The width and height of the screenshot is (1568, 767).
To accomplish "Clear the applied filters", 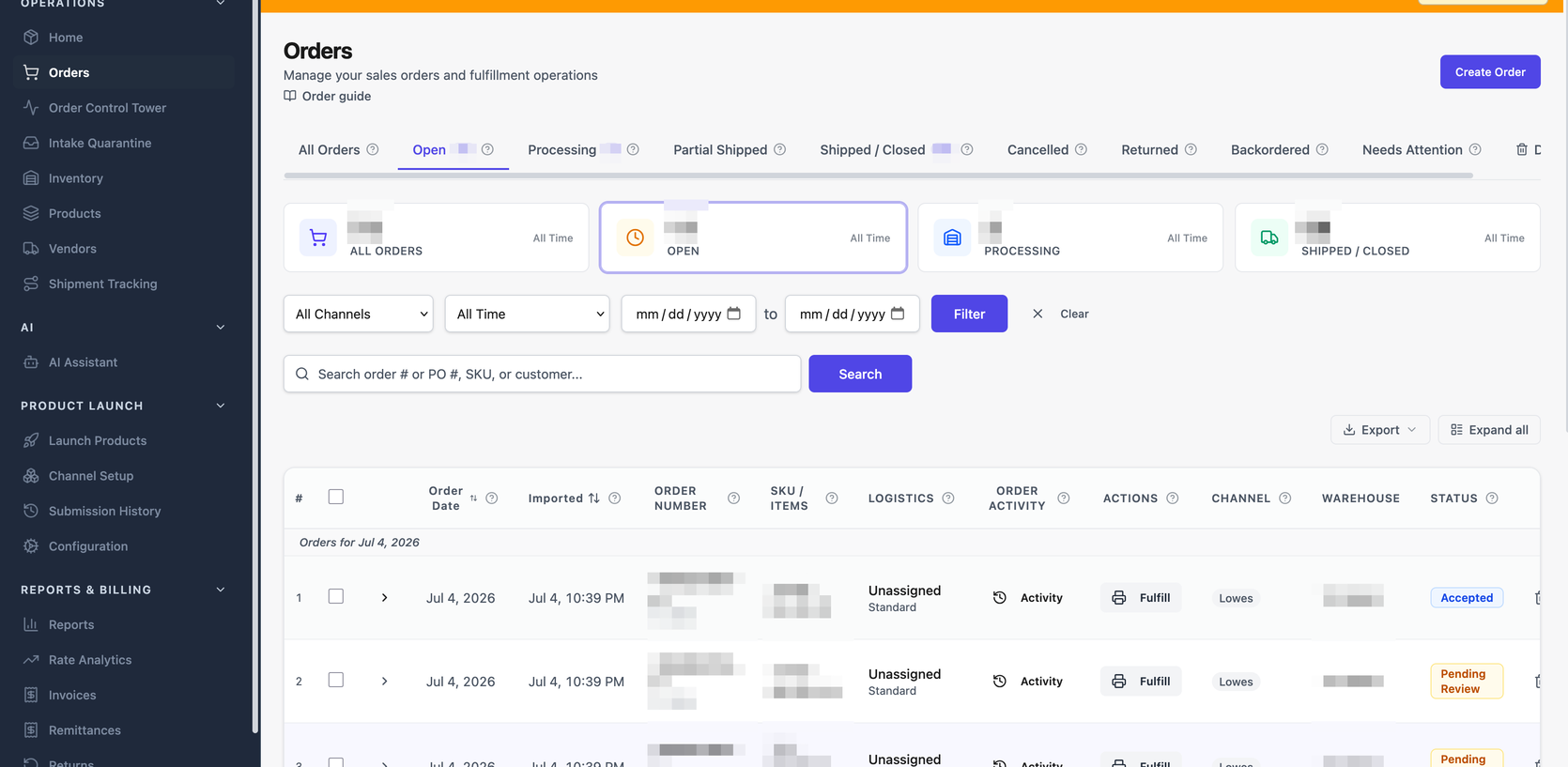I will point(1061,314).
